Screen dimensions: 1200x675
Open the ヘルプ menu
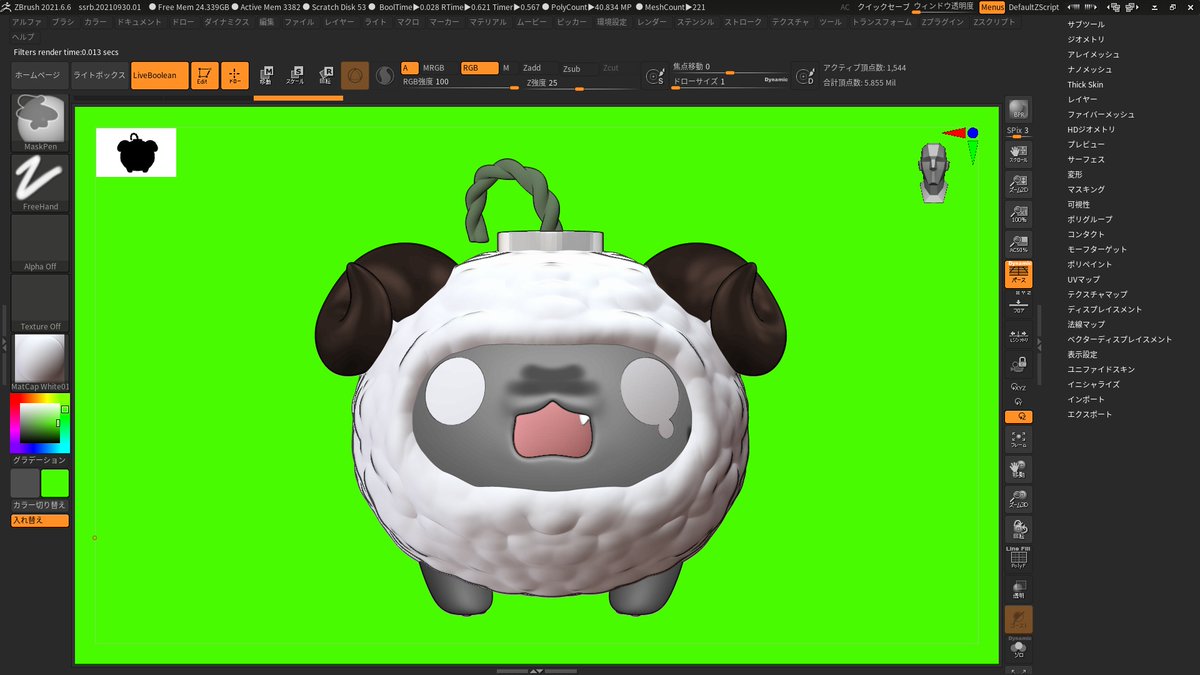coord(22,36)
